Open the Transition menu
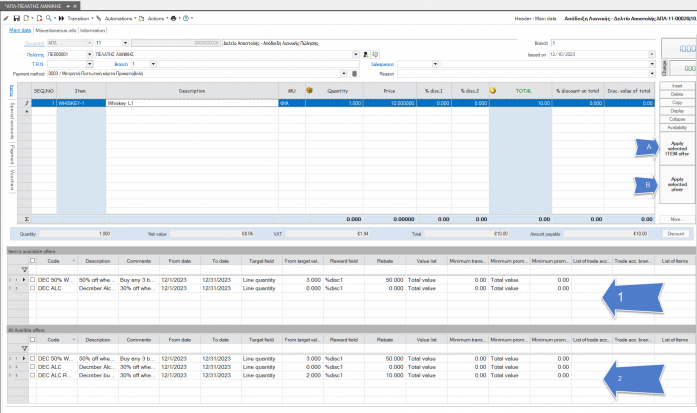 (x=80, y=18)
